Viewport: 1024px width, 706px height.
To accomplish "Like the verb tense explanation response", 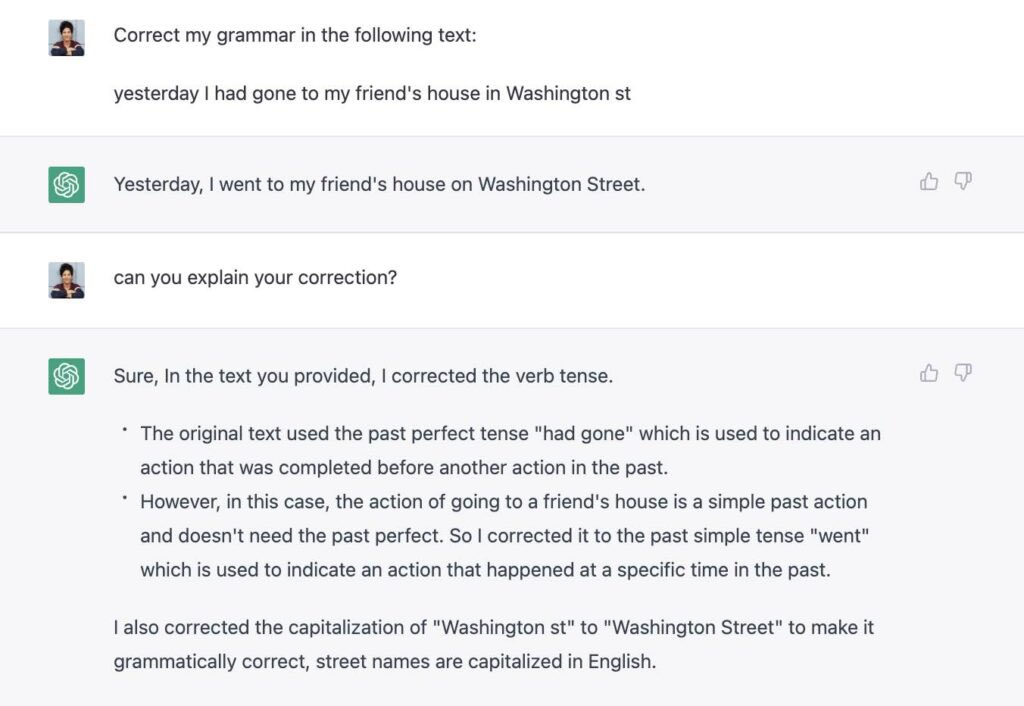I will coord(929,373).
